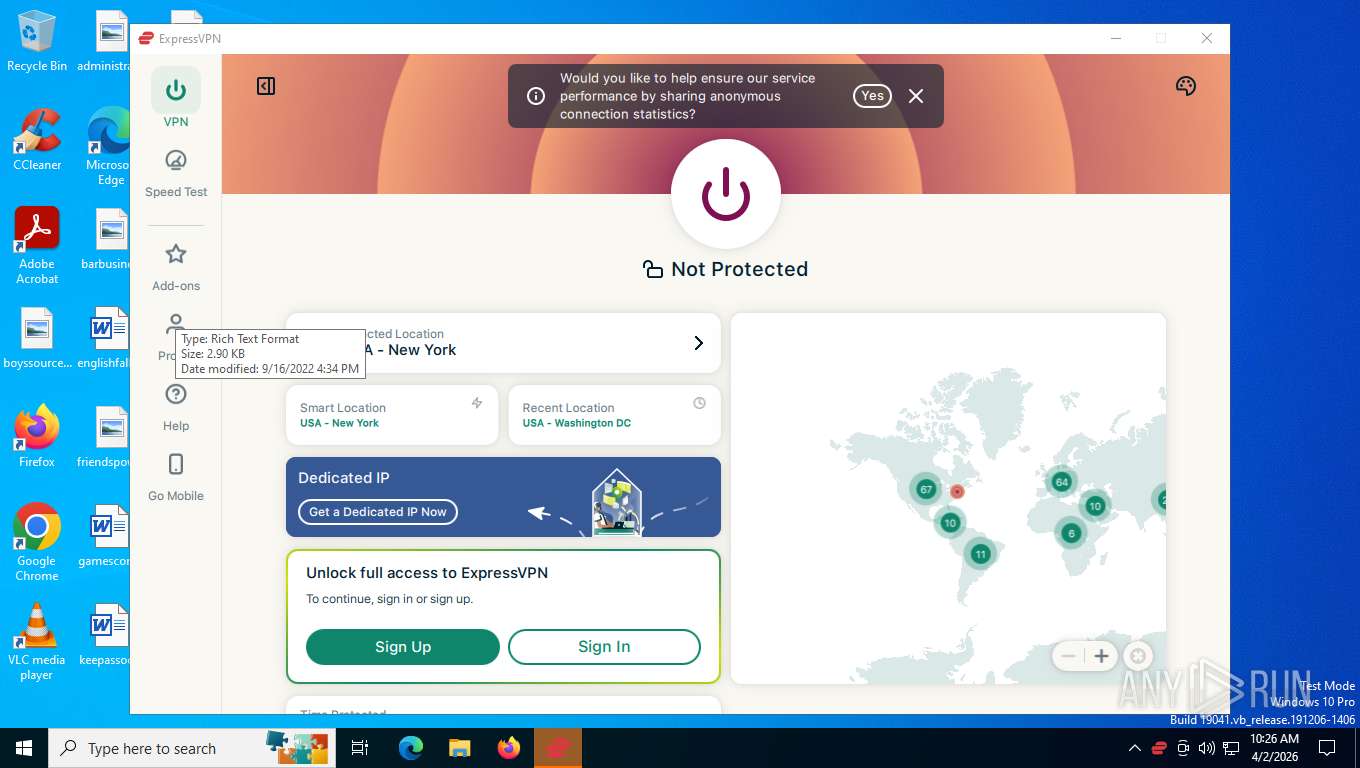Open the Help section
This screenshot has height=768, width=1360.
click(x=176, y=407)
